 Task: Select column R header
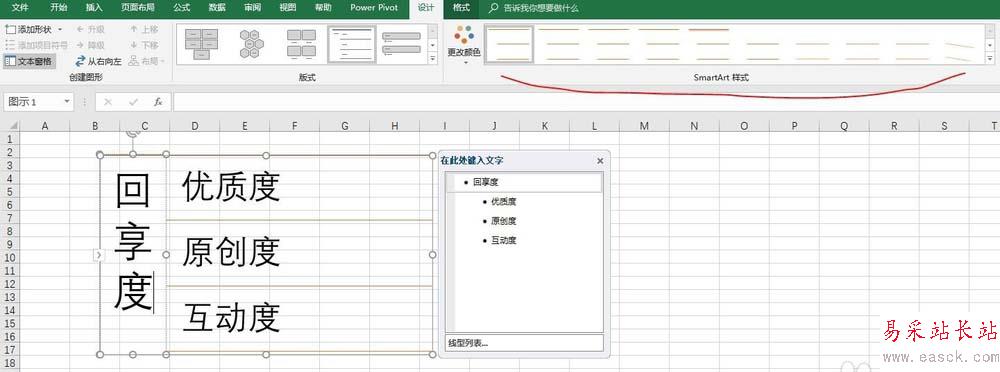[894, 126]
